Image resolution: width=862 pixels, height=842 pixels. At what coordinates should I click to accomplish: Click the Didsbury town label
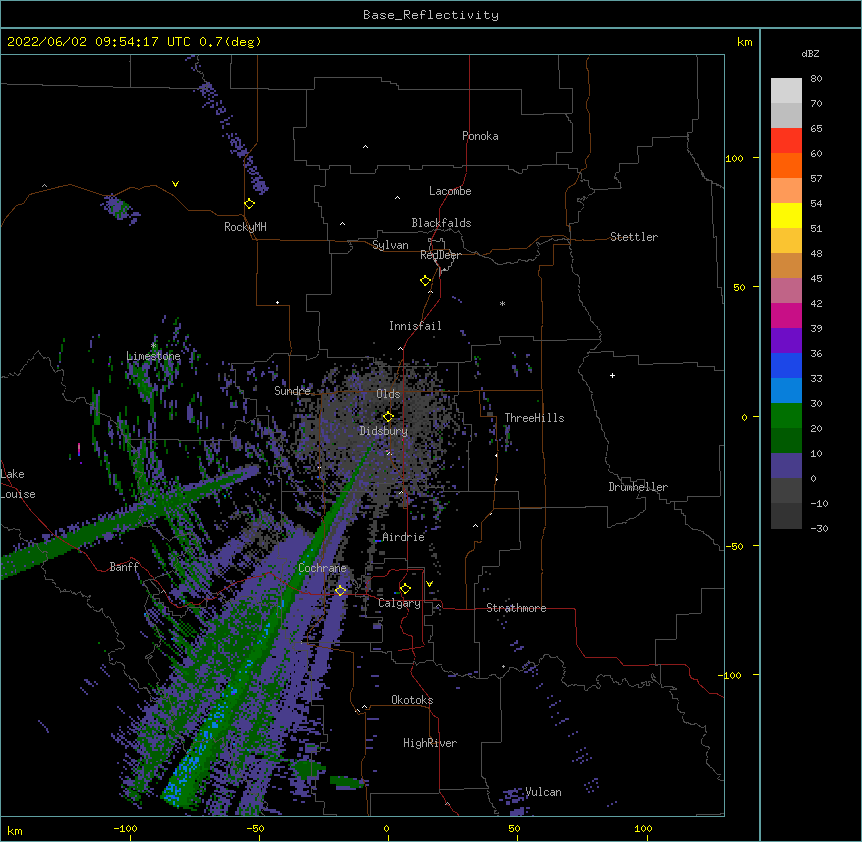[383, 431]
